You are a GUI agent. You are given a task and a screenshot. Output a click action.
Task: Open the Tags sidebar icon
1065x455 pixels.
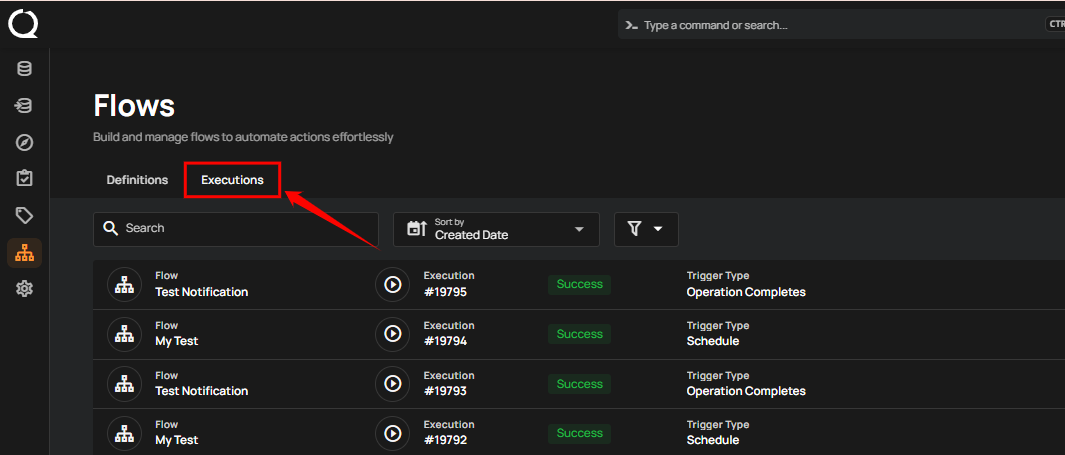pyautogui.click(x=25, y=215)
